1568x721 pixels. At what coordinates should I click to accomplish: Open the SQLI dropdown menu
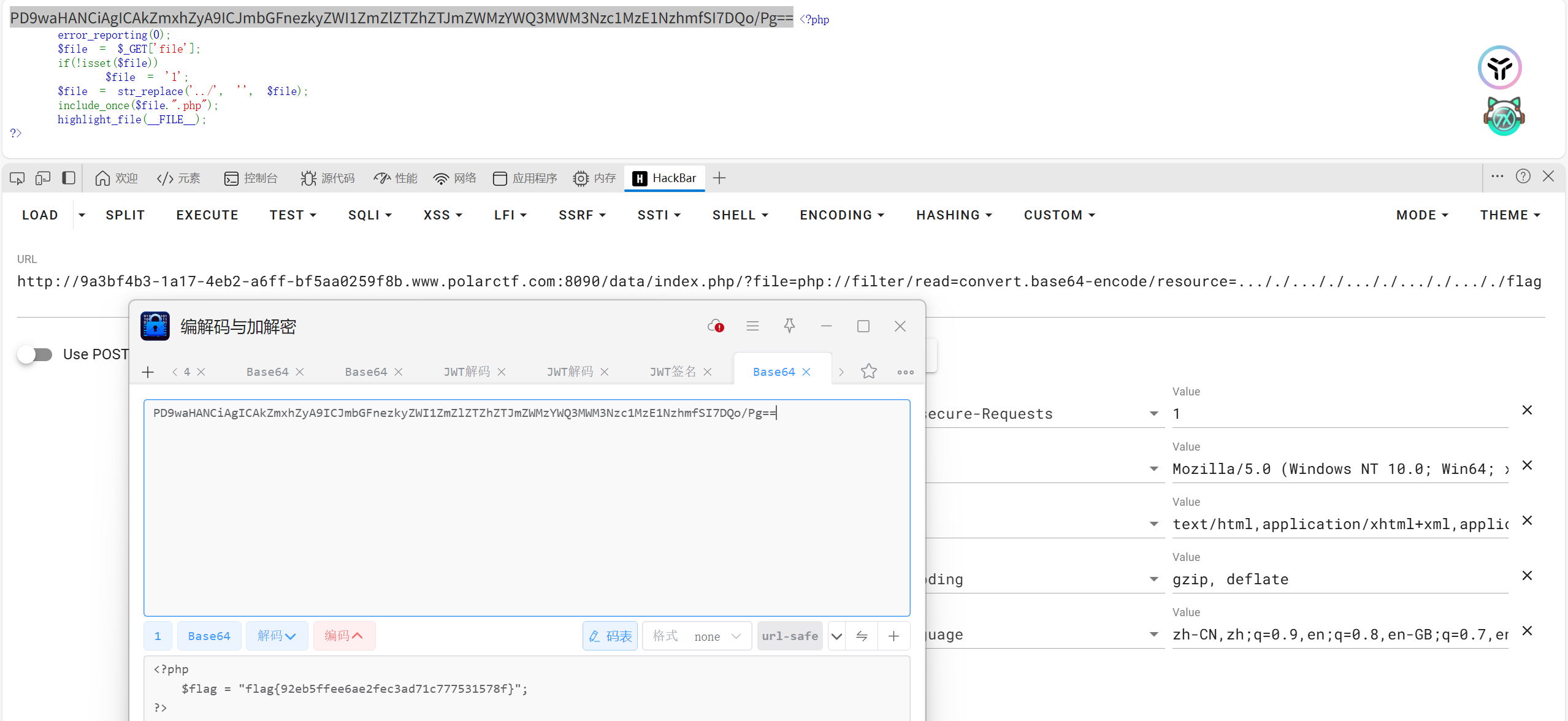370,215
